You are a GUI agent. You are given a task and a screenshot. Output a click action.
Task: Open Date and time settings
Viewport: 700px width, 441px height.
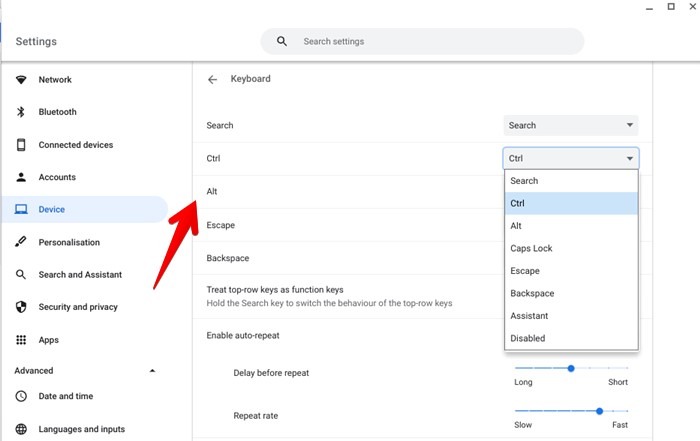[x=66, y=396]
